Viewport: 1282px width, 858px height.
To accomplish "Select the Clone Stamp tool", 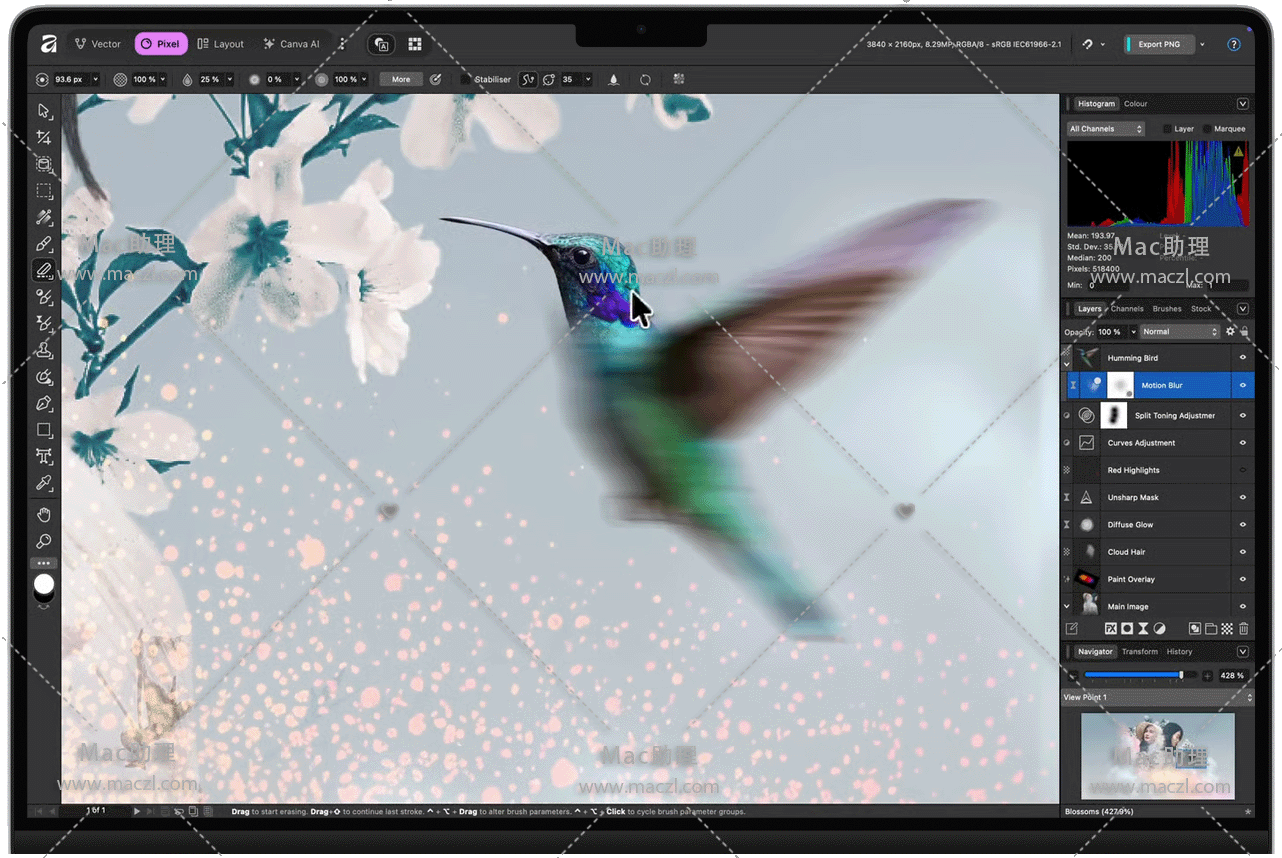I will point(44,350).
